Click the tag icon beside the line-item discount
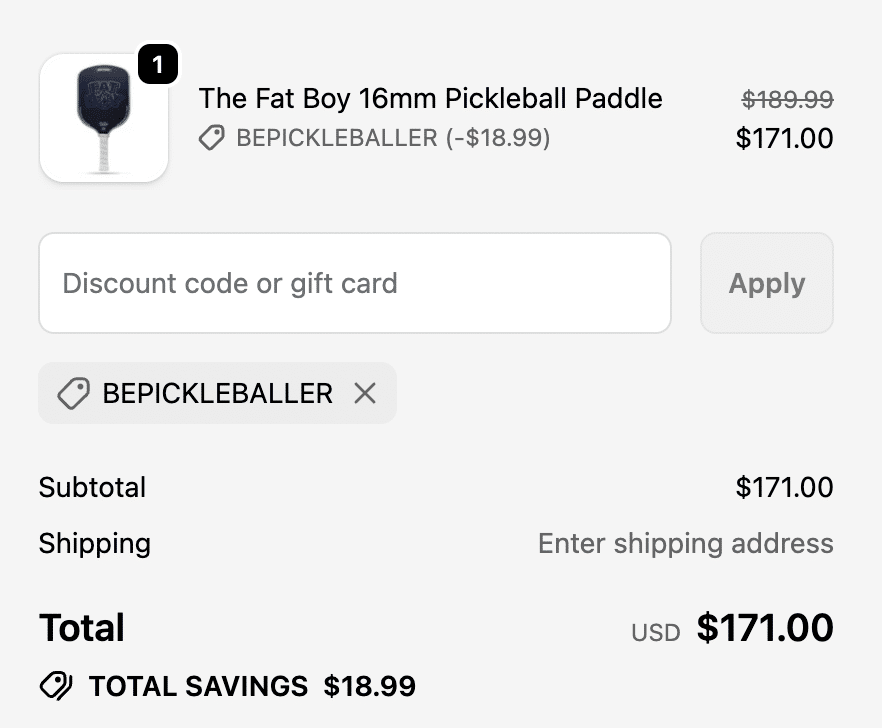 211,138
